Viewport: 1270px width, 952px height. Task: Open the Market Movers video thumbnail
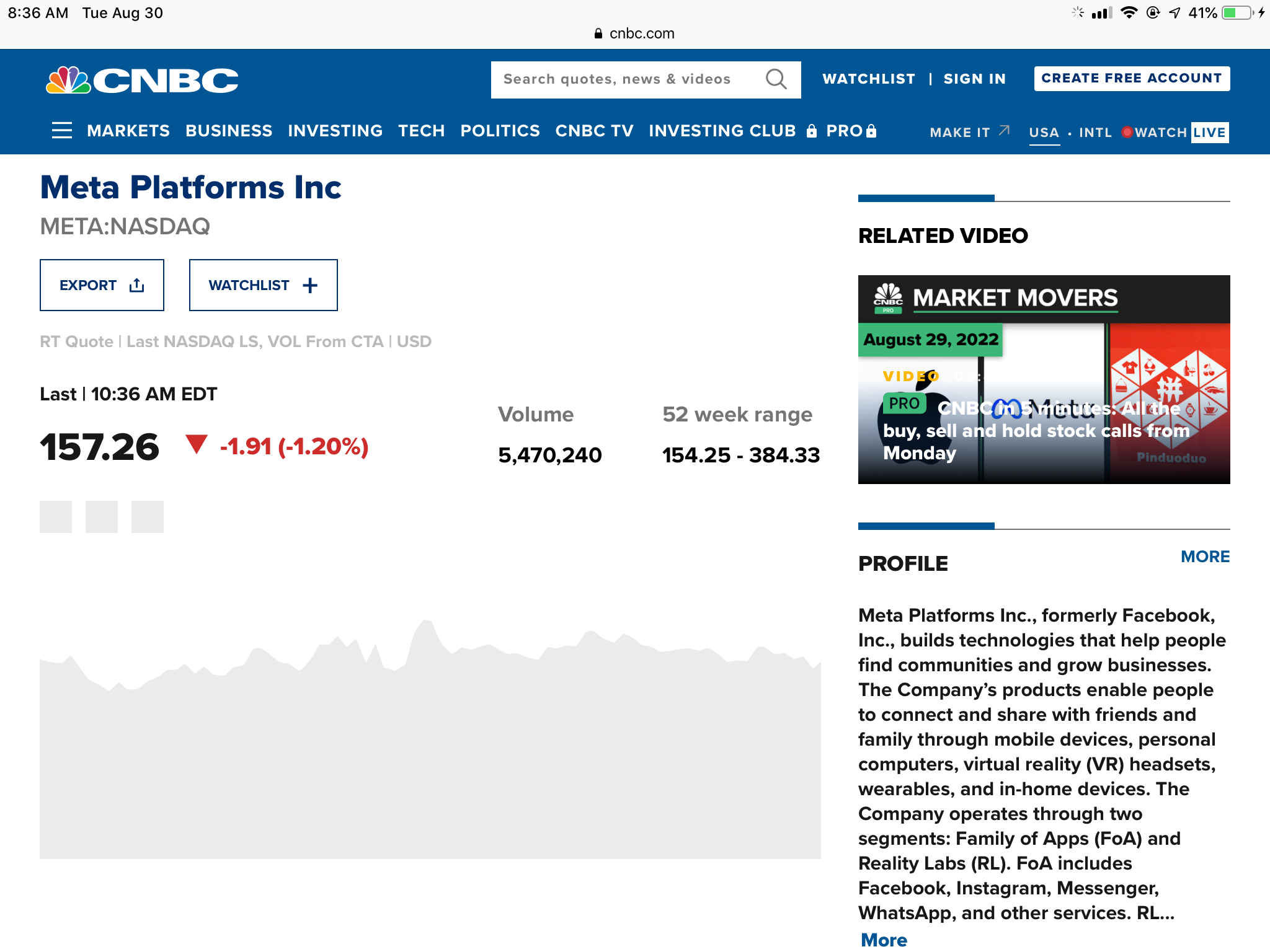click(1044, 379)
